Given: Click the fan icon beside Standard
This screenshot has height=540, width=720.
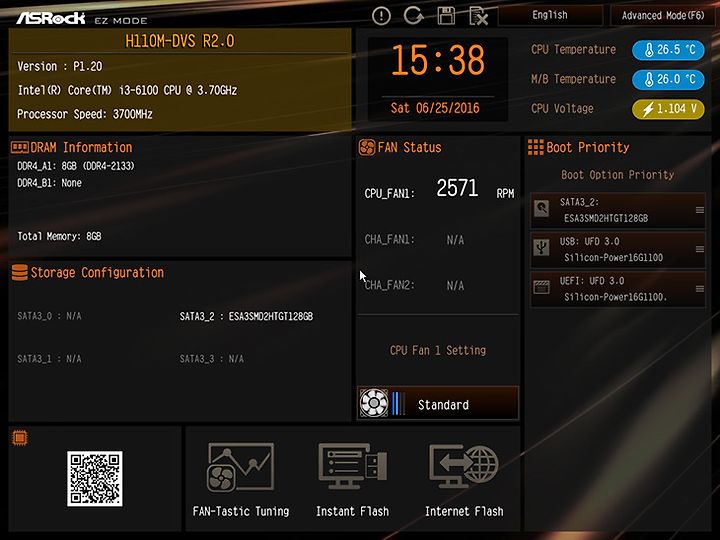Looking at the screenshot, I should 374,403.
